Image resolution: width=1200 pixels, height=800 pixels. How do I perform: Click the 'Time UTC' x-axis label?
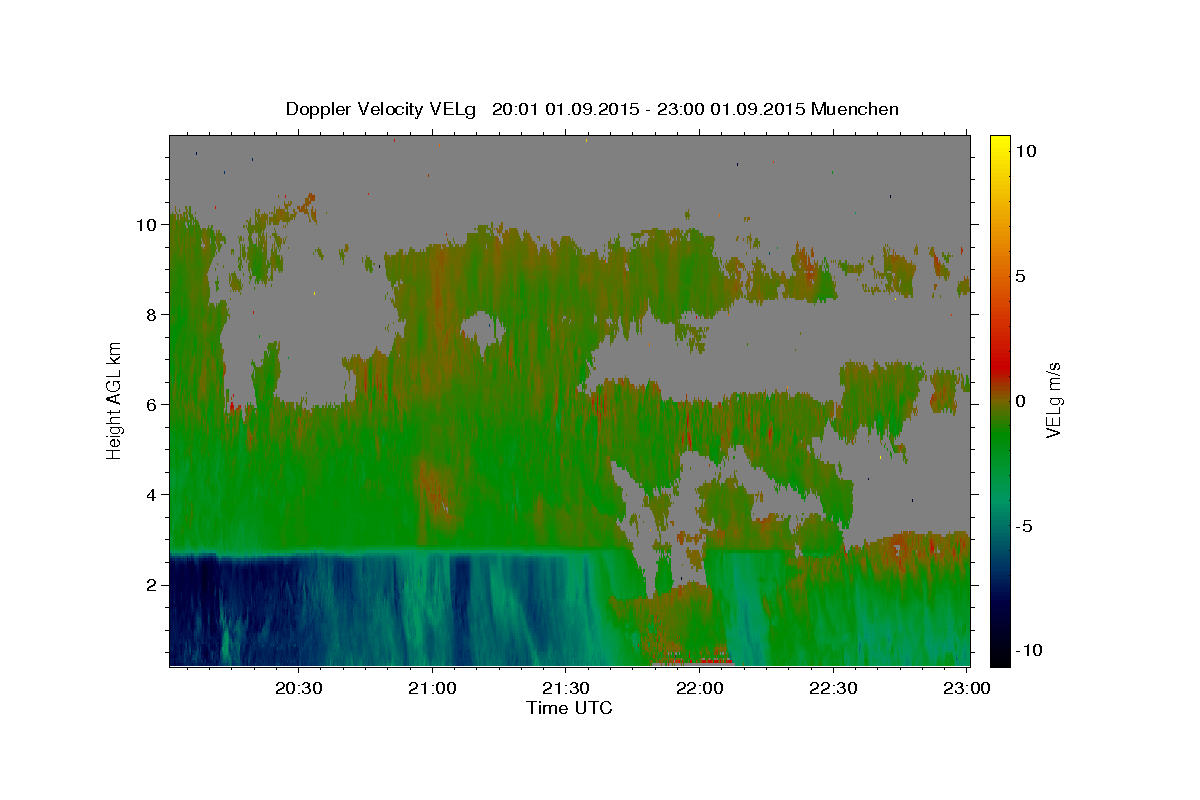coord(569,708)
